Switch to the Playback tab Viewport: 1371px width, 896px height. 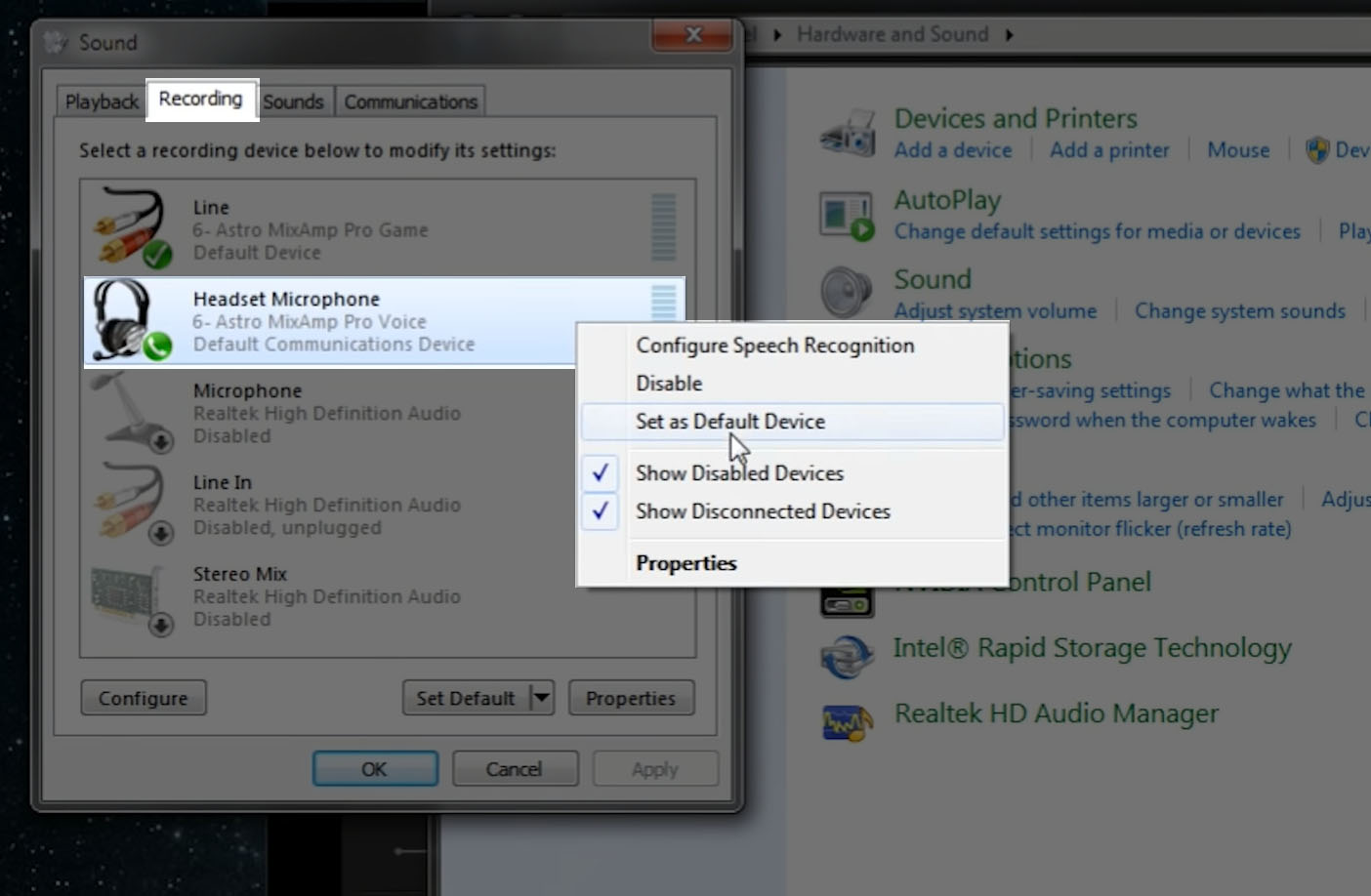tap(102, 102)
